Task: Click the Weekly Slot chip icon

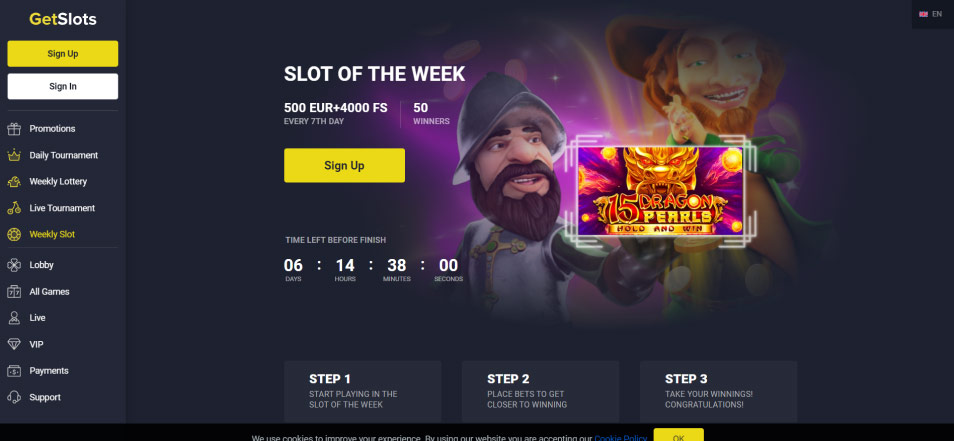Action: [14, 234]
